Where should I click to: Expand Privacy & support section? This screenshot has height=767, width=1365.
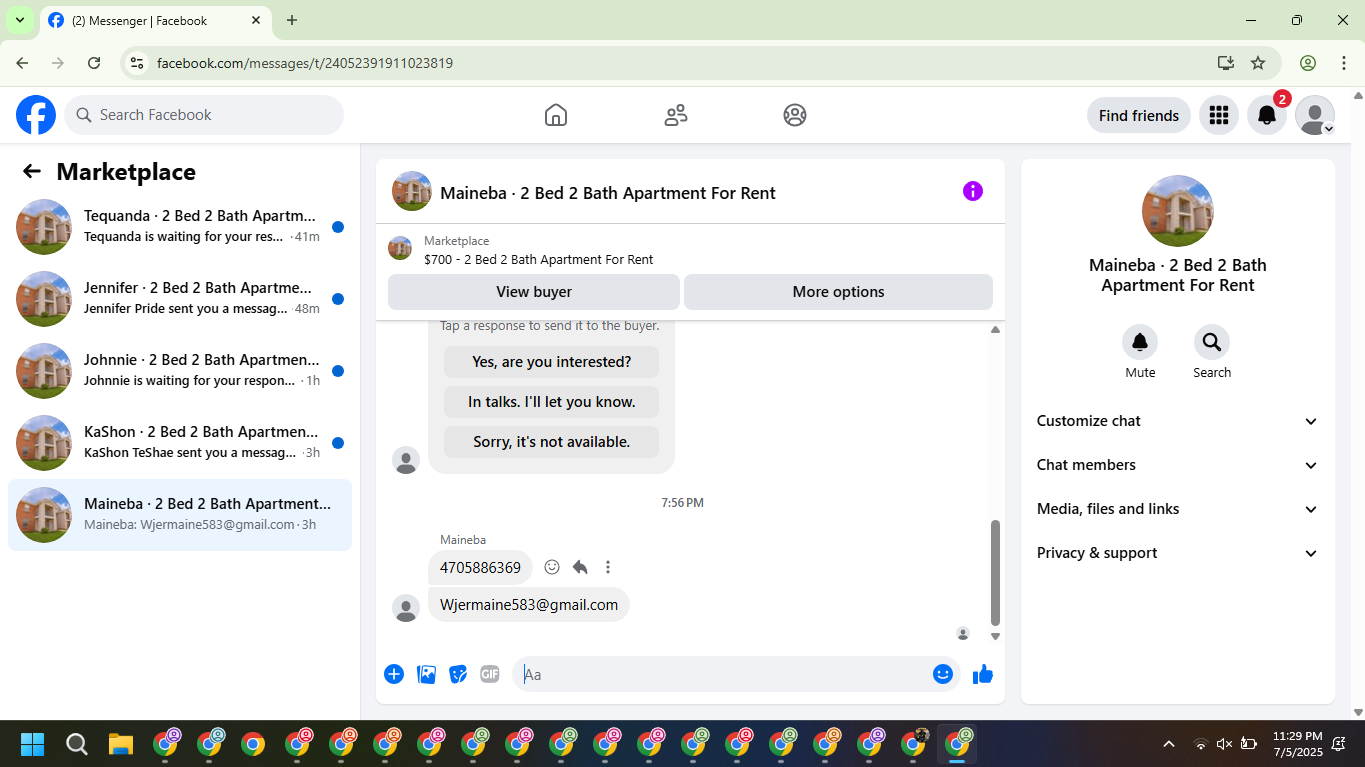(1178, 553)
